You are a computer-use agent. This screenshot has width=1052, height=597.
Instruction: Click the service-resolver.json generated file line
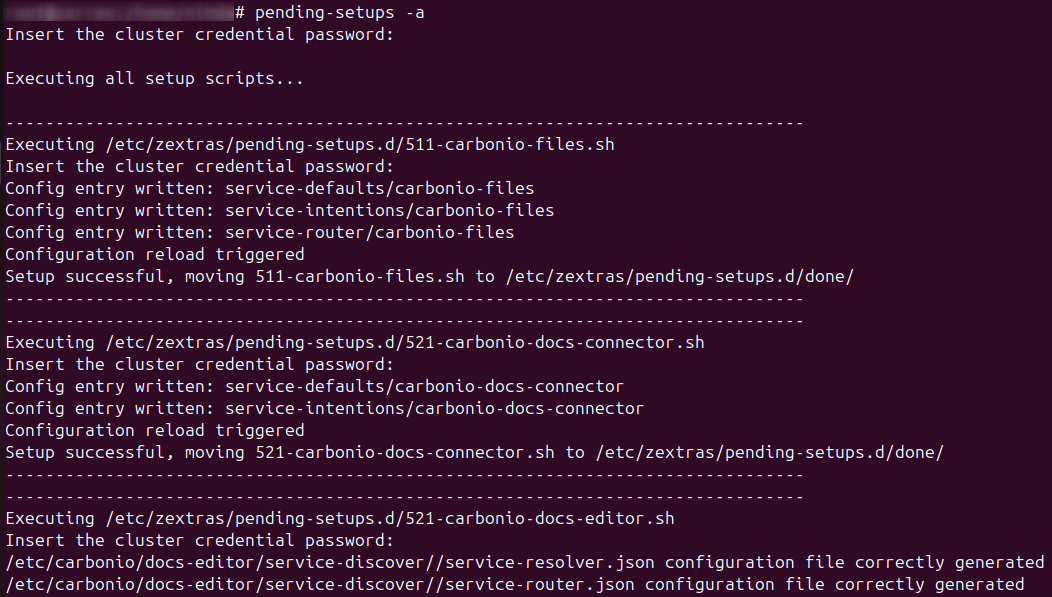[x=524, y=562]
